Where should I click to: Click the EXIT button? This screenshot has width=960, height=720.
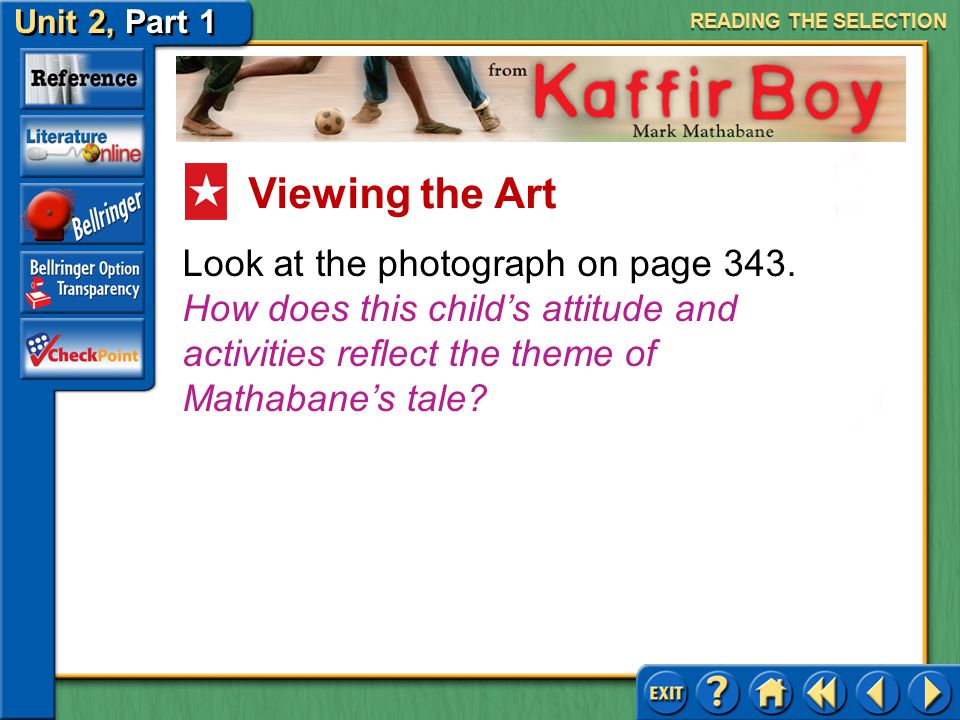coord(666,693)
